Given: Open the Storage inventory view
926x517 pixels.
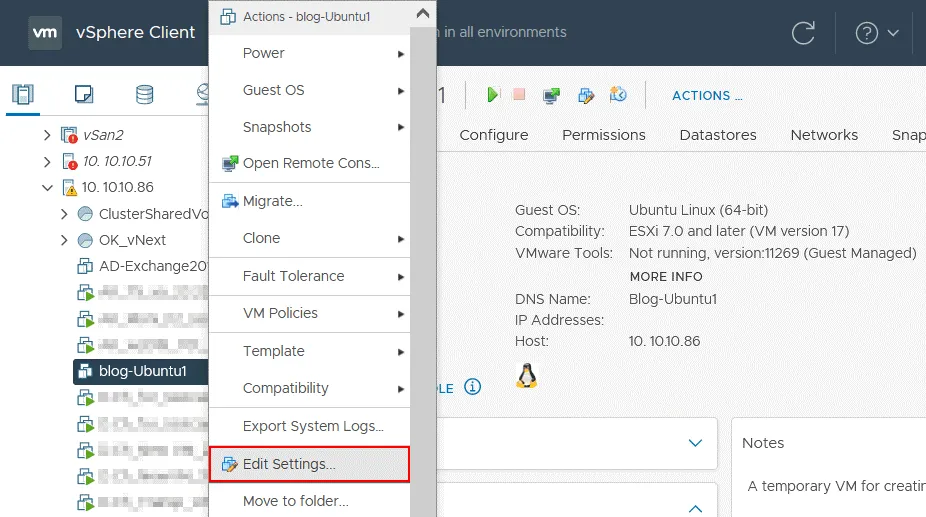Looking at the screenshot, I should click(145, 95).
